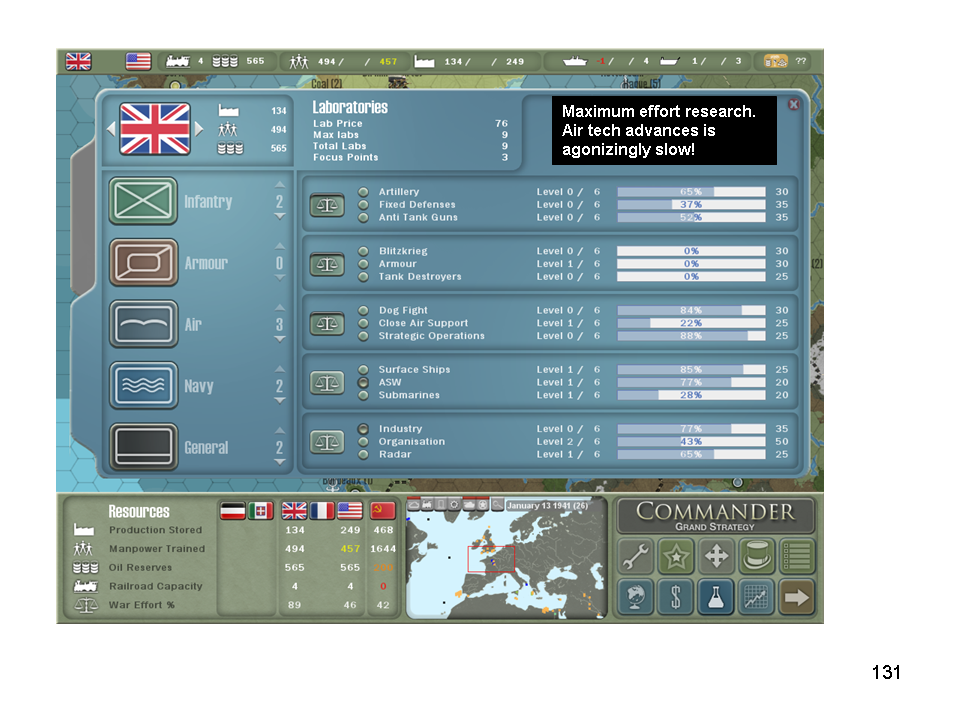Click the dollar sign purchase button
Viewport: 960px width, 720px height.
tap(676, 597)
